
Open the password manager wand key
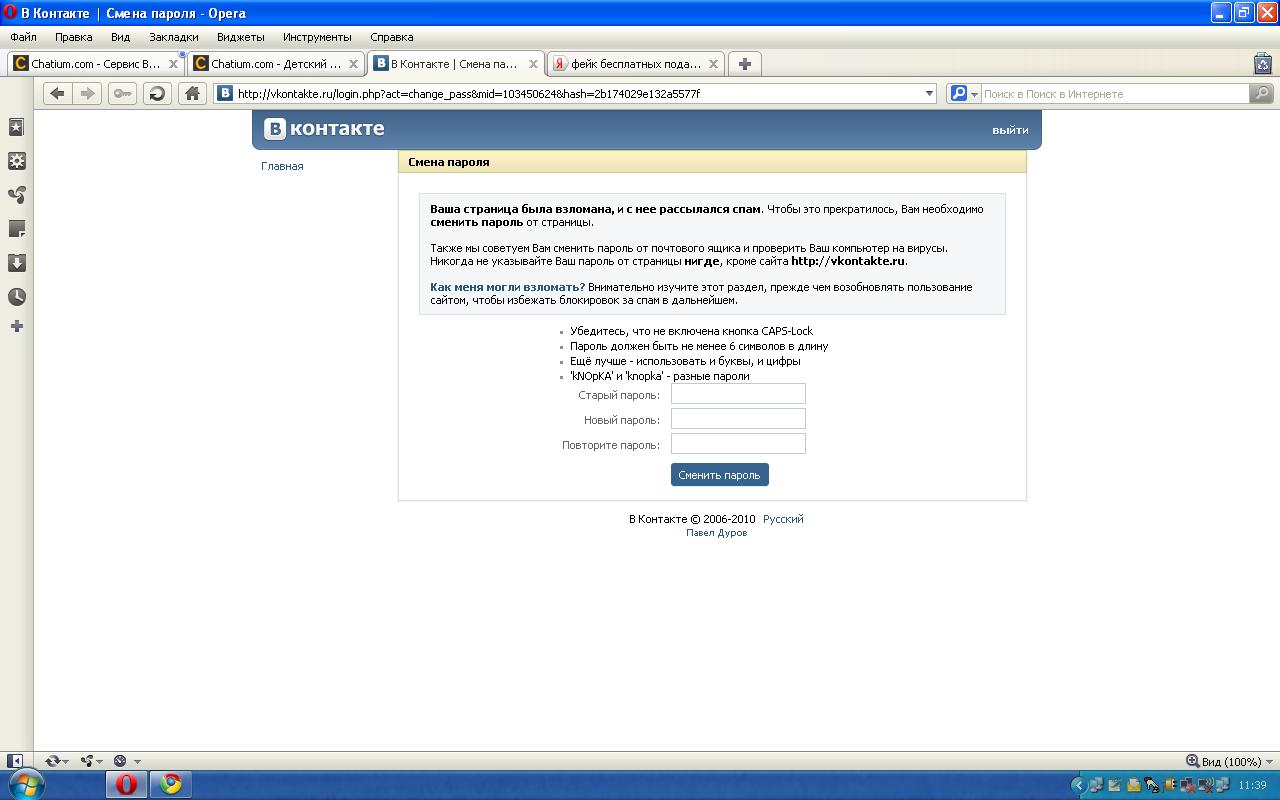(x=122, y=93)
